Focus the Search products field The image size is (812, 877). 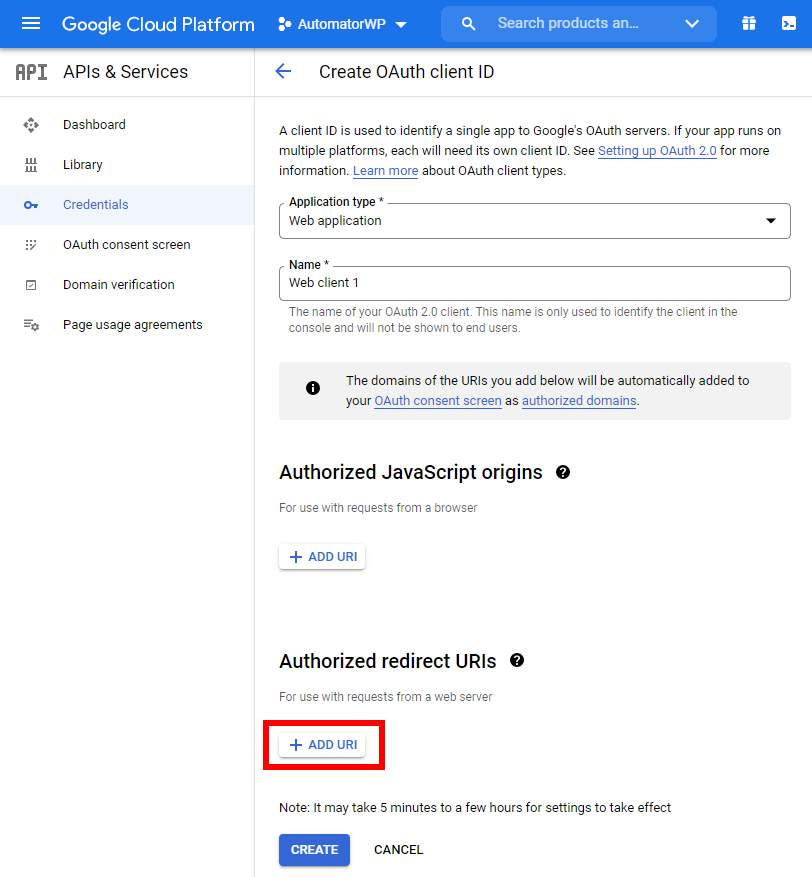point(579,23)
